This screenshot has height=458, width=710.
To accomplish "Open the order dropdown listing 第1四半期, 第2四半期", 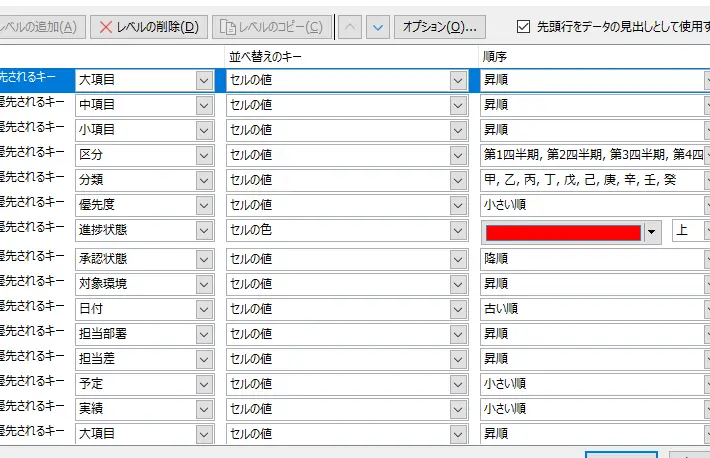I will click(x=595, y=155).
